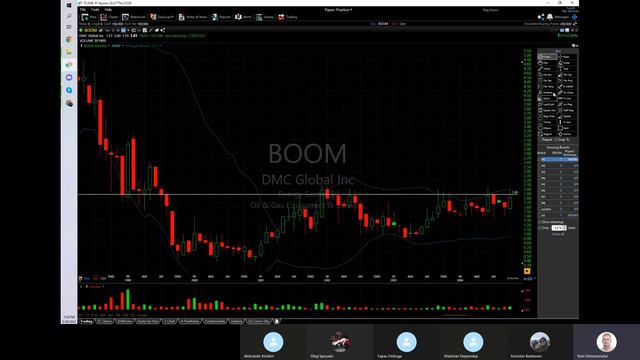The height and width of the screenshot is (360, 640).
Task: Click the drawing opacity percentage field
Action: click(558, 228)
